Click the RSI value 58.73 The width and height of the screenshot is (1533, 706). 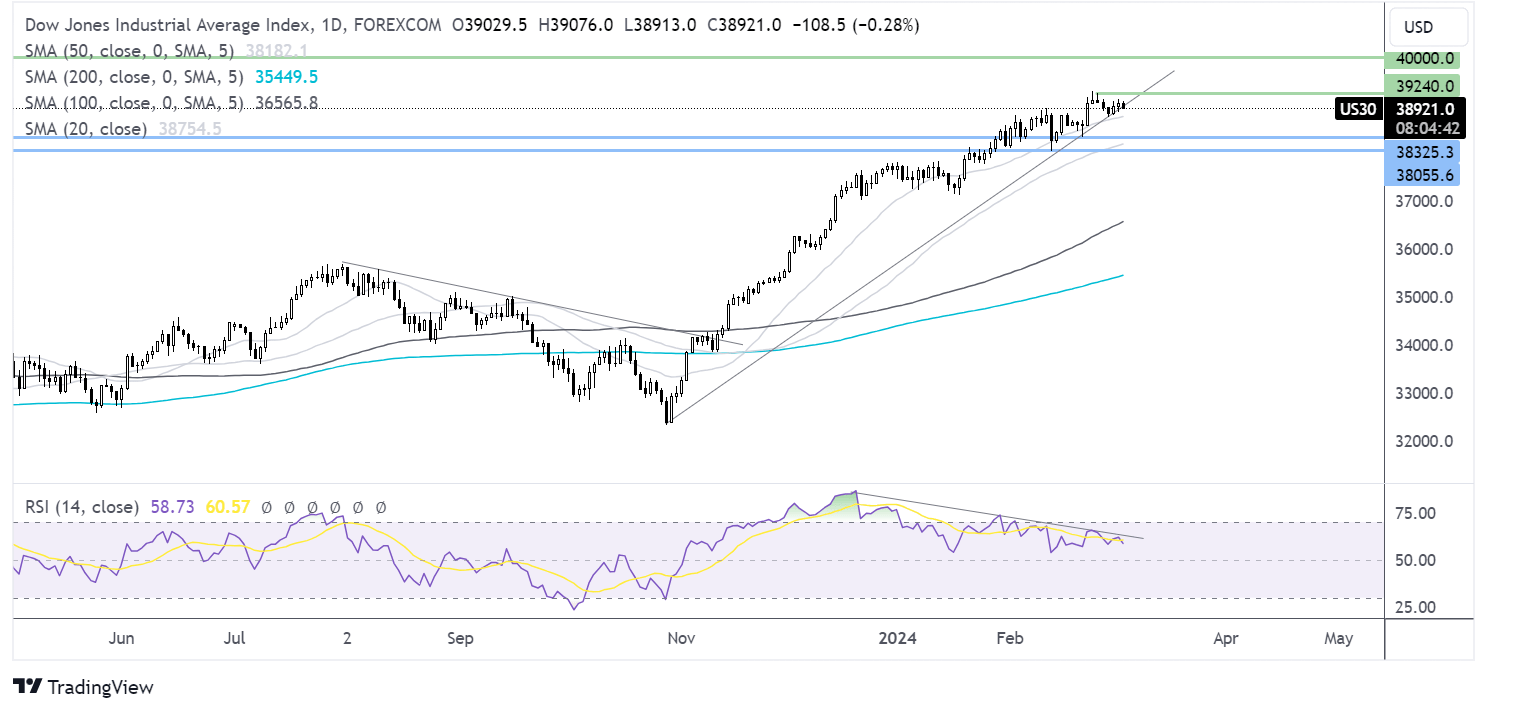(x=172, y=507)
